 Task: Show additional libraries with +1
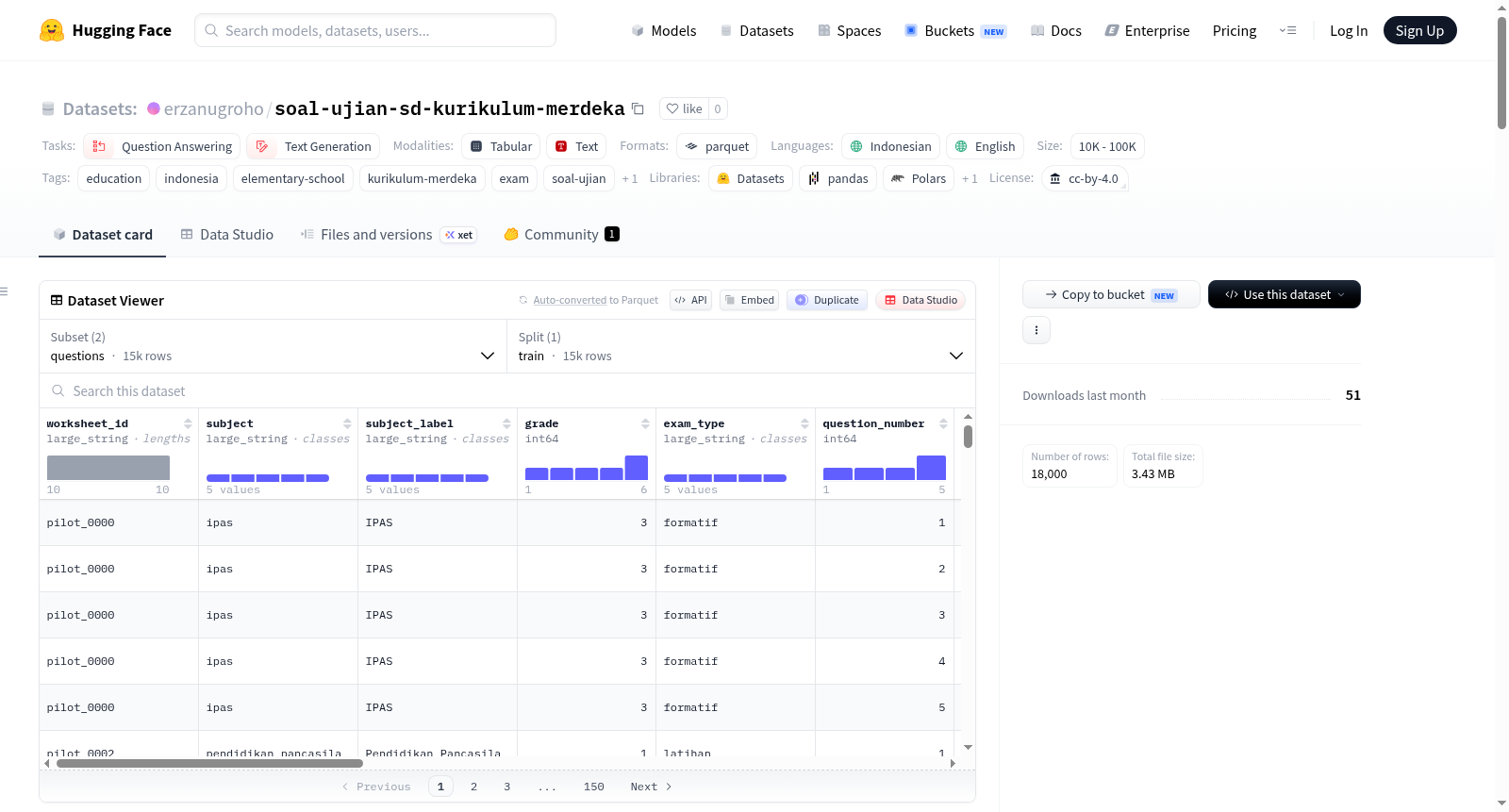970,178
